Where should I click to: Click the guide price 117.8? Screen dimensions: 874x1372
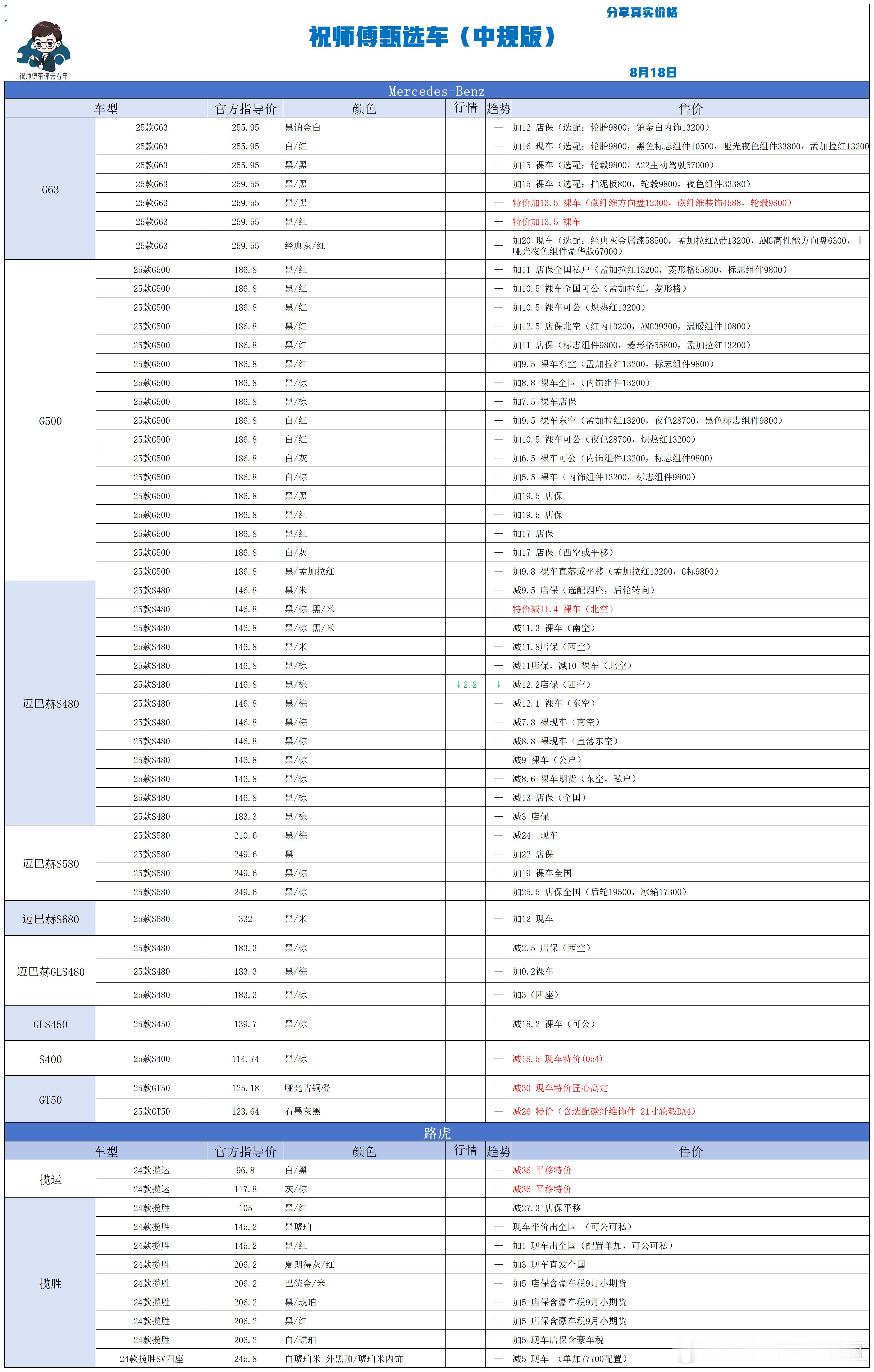pos(245,1189)
